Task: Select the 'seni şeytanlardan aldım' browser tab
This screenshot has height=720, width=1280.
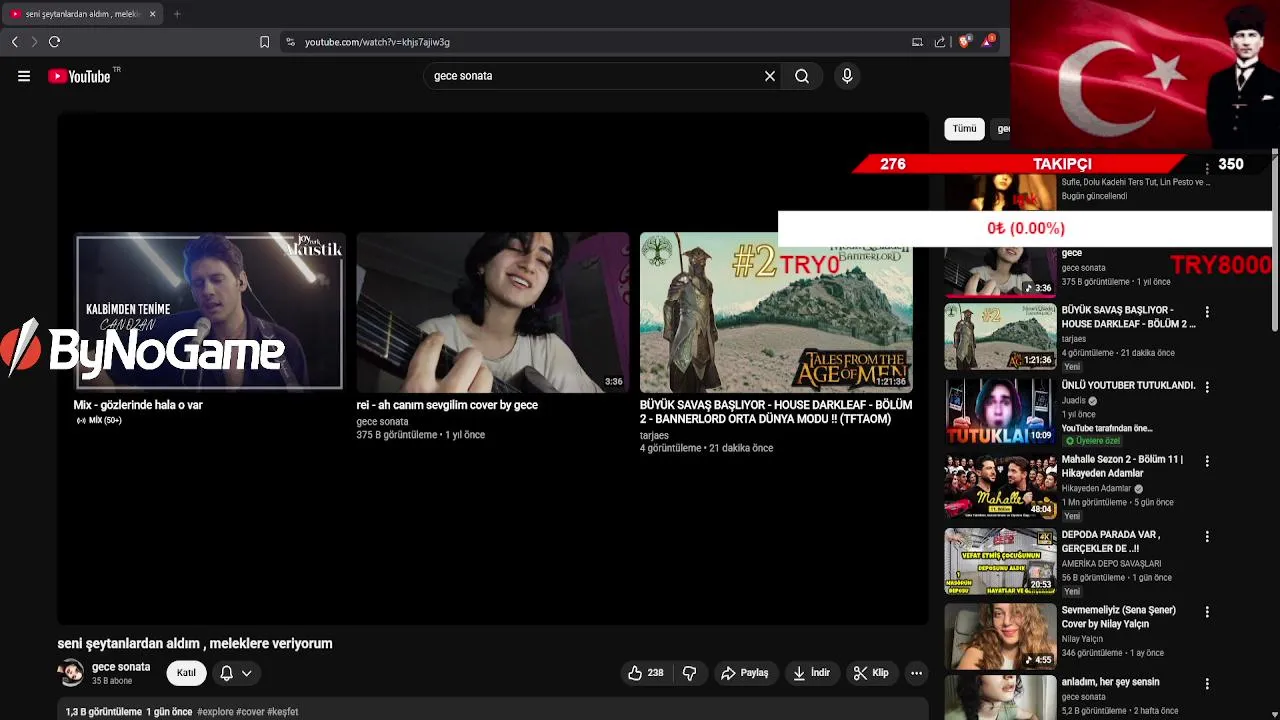Action: coord(84,14)
